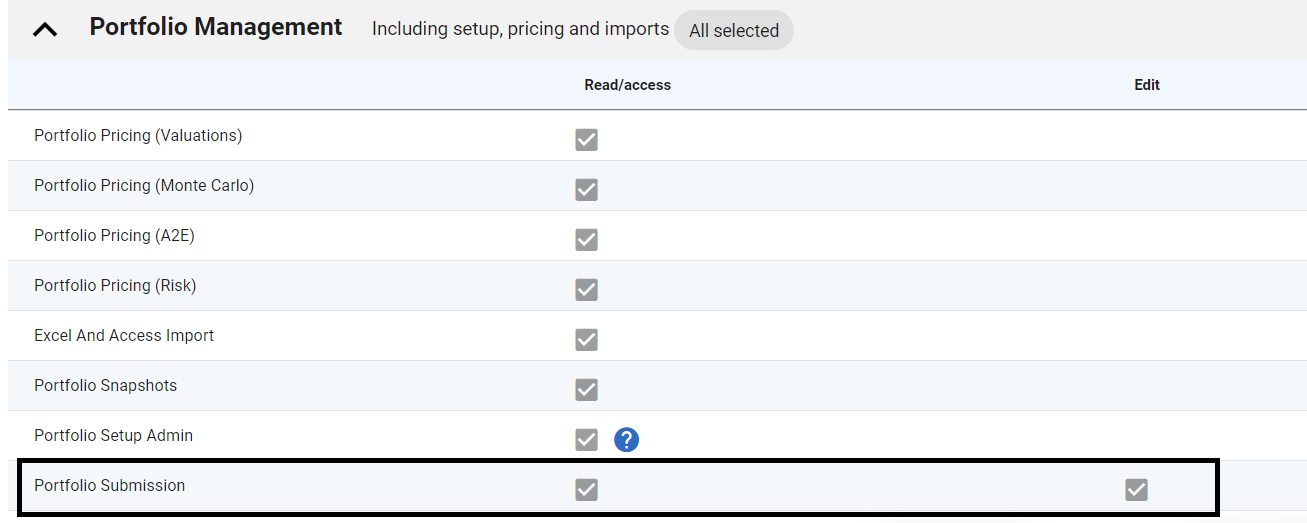Uncheck the Portfolio Submission Edit checkbox
The image size is (1307, 523).
tap(1136, 490)
